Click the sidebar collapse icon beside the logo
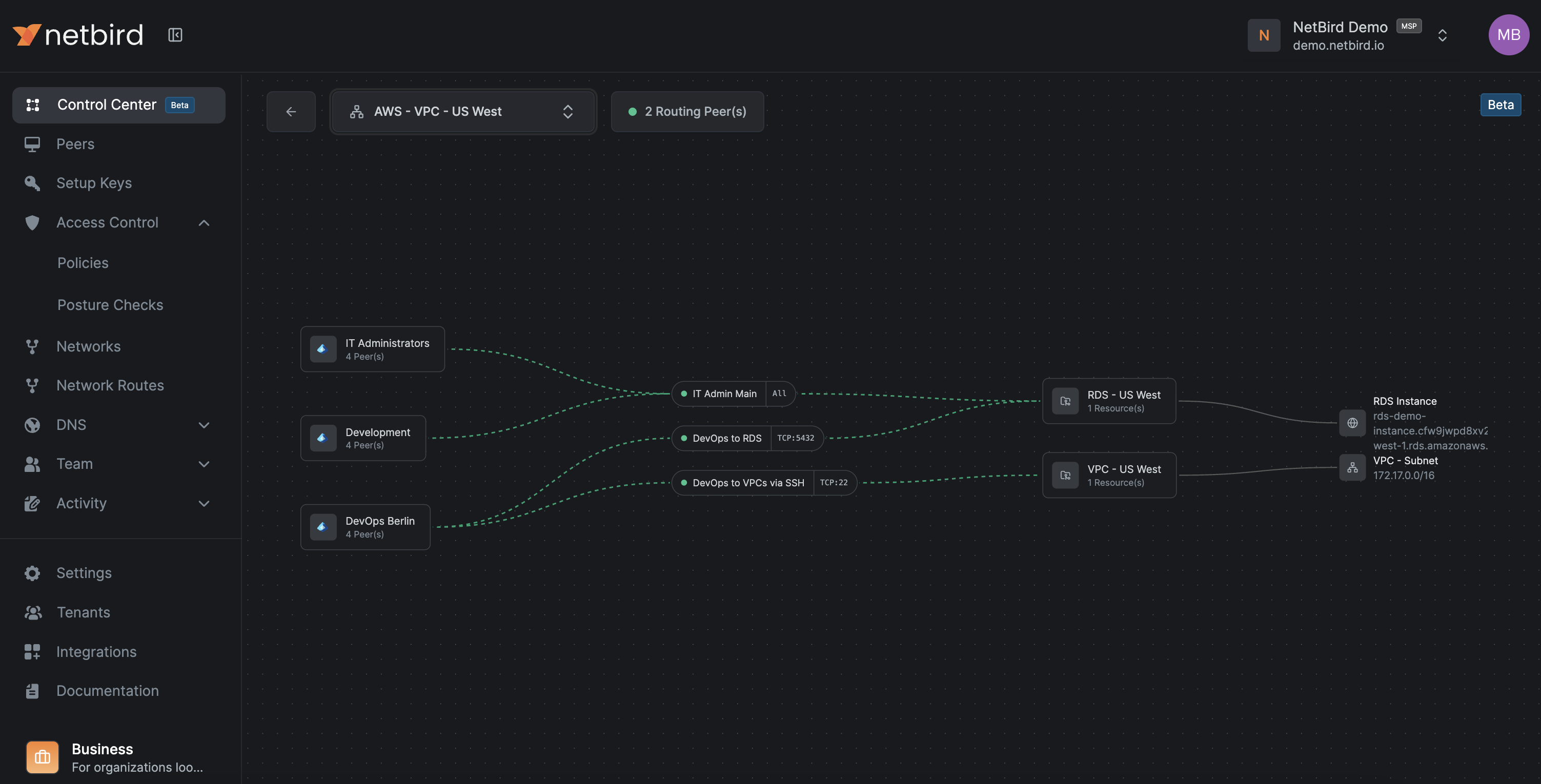Screen dimensions: 1541x784 pyautogui.click(x=175, y=34)
